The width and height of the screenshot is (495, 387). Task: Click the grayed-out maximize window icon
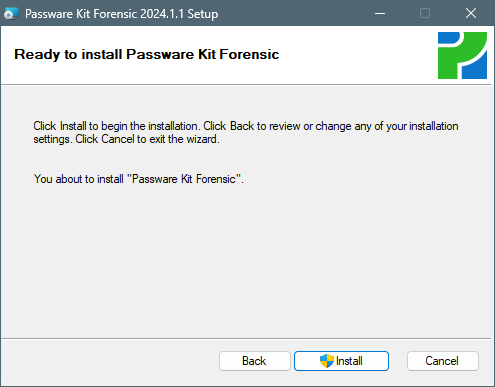(425, 13)
